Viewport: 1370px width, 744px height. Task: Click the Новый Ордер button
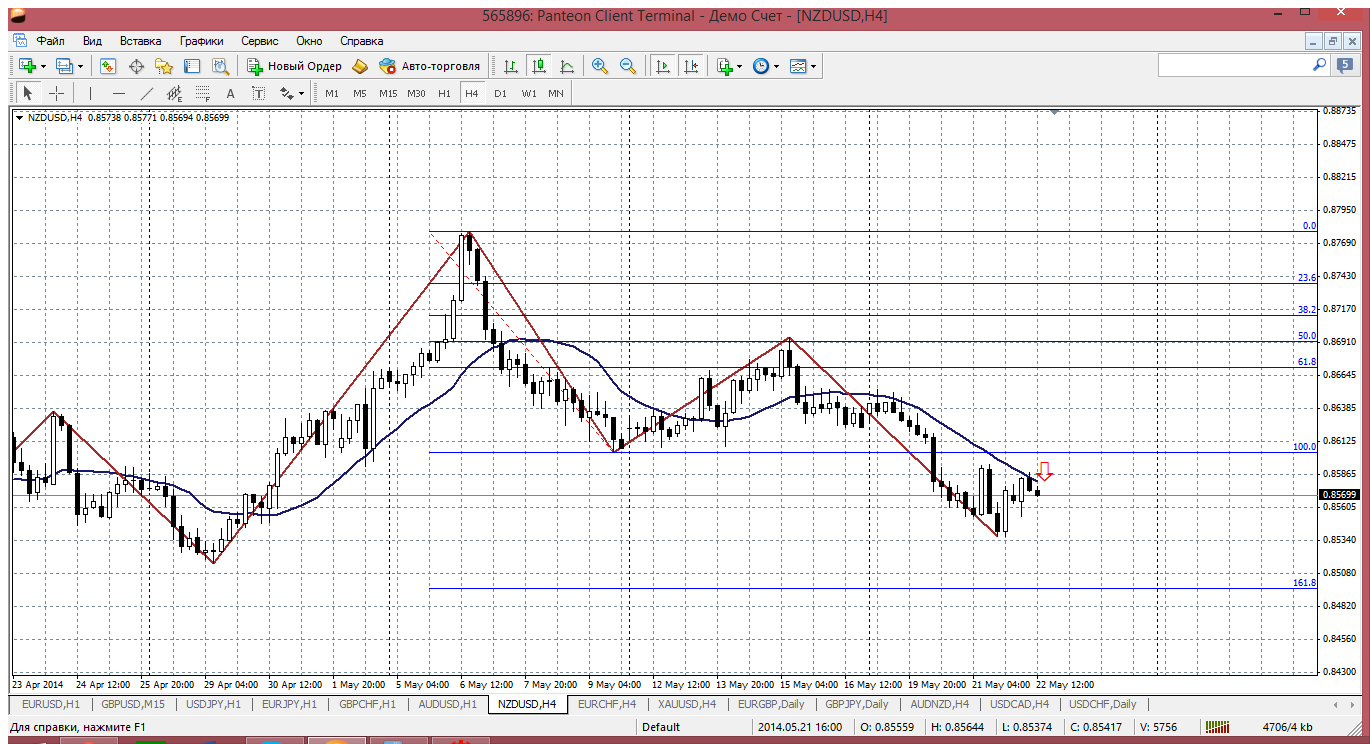pos(294,66)
